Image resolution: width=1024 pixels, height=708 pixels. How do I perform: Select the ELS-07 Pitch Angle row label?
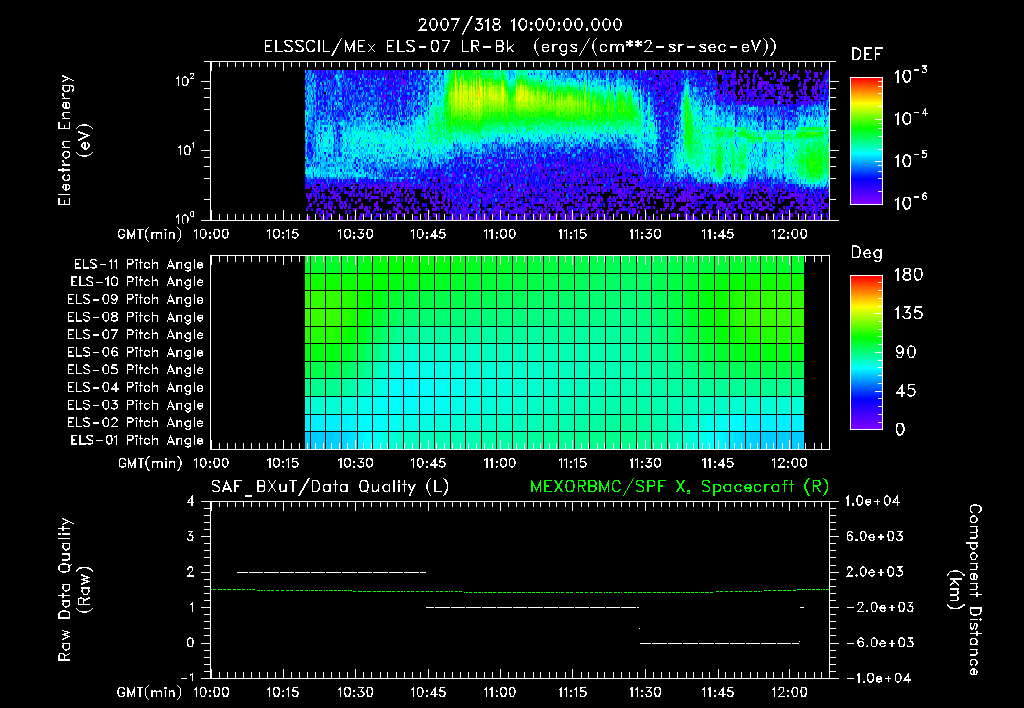tap(136, 335)
